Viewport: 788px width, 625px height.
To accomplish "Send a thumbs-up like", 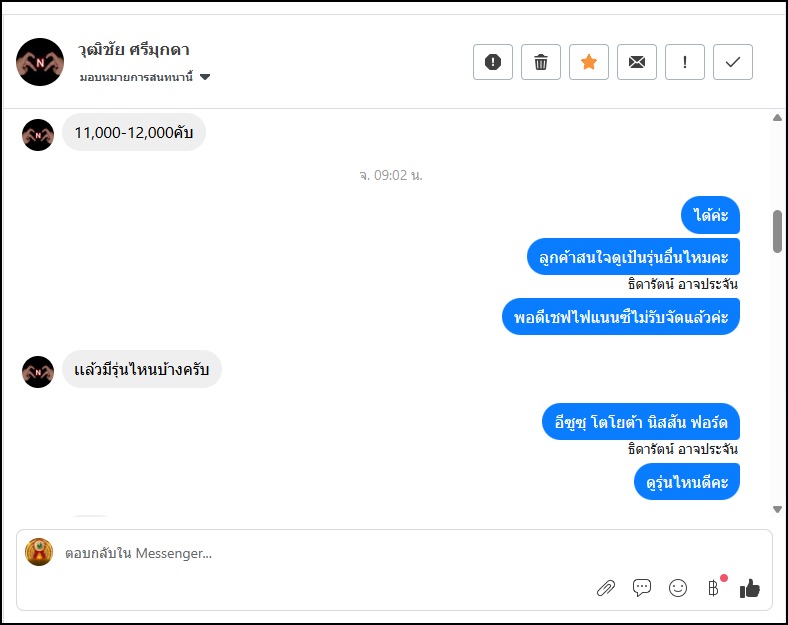I will [750, 588].
